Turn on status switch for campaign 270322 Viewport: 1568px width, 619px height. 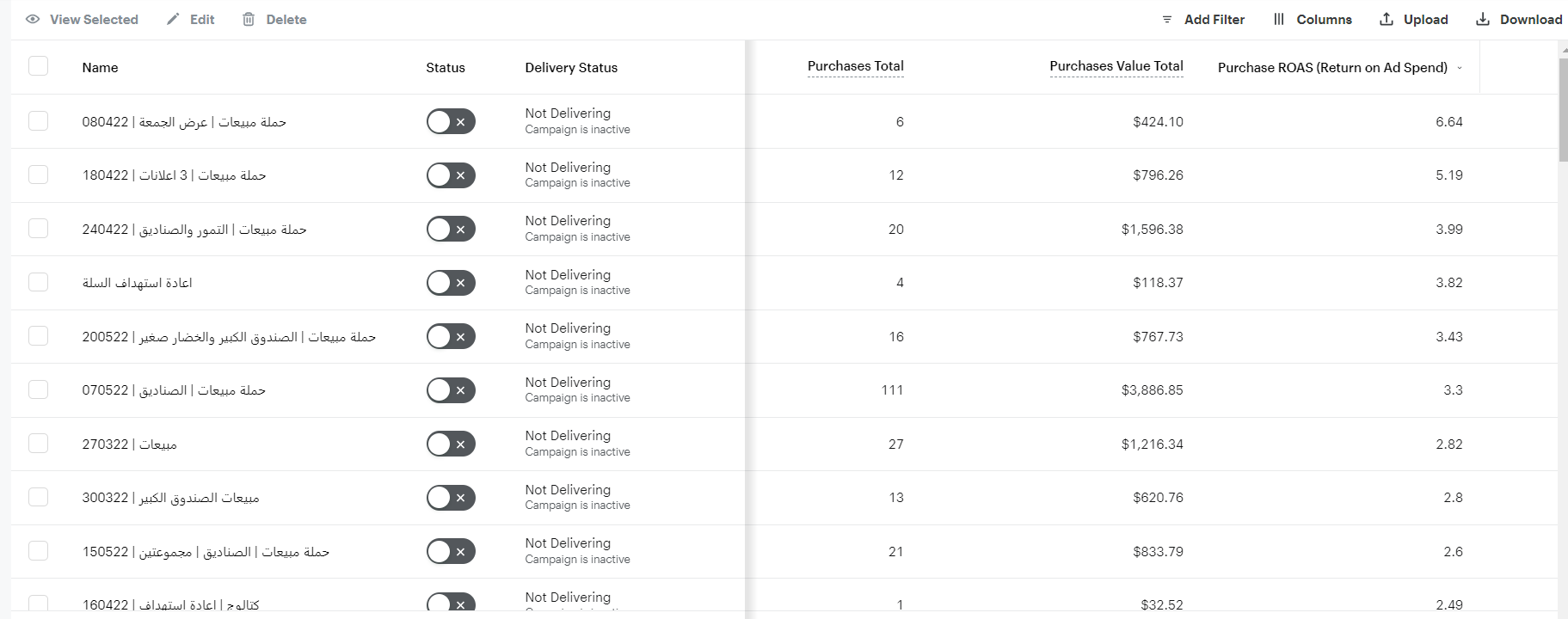451,444
